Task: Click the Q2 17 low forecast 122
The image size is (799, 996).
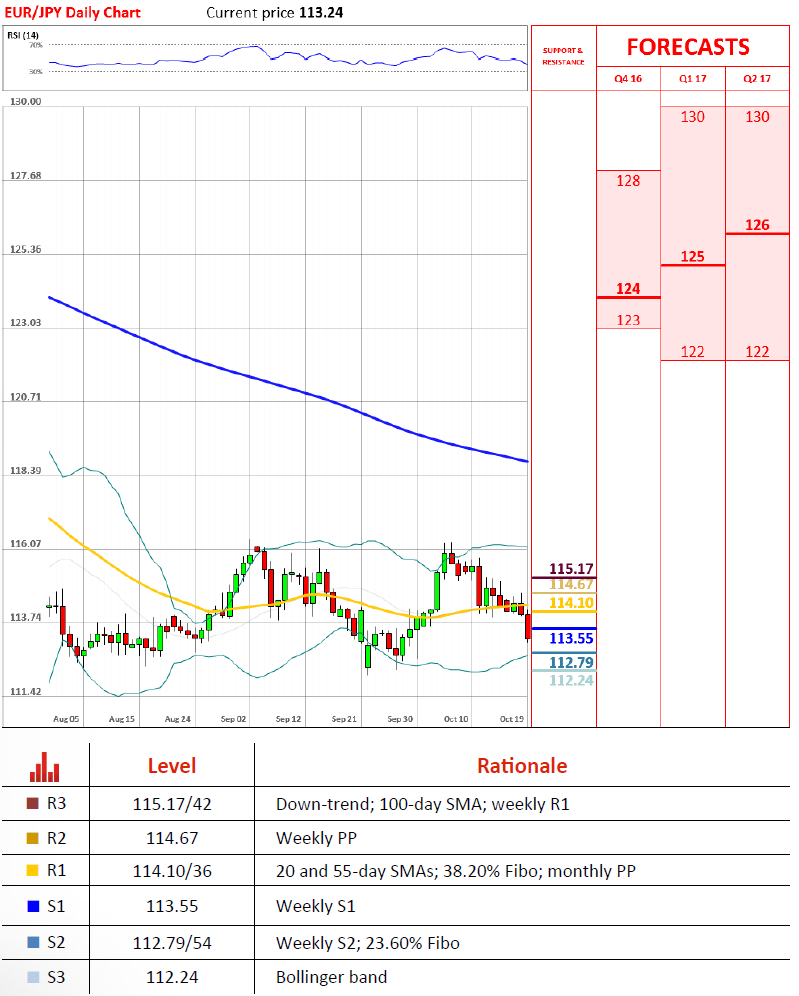Action: point(757,352)
